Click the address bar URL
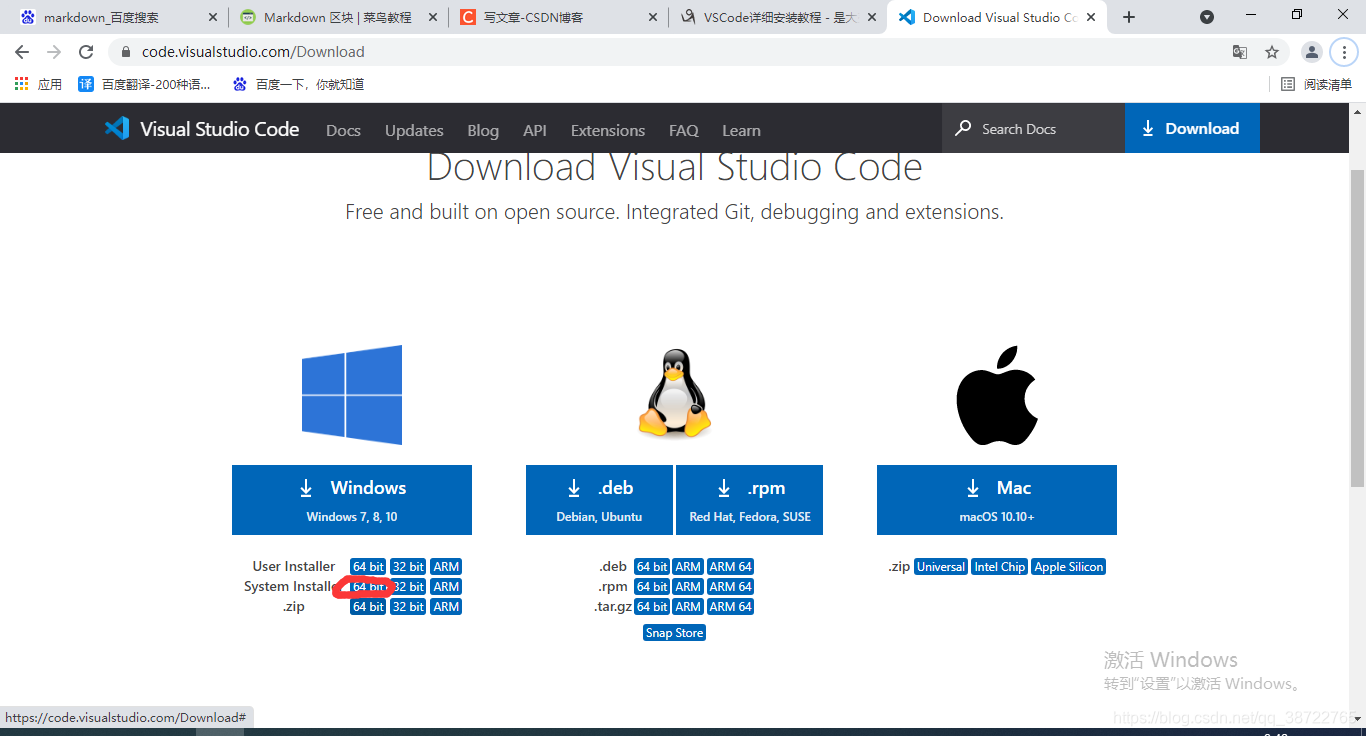The width and height of the screenshot is (1366, 736). pos(253,52)
